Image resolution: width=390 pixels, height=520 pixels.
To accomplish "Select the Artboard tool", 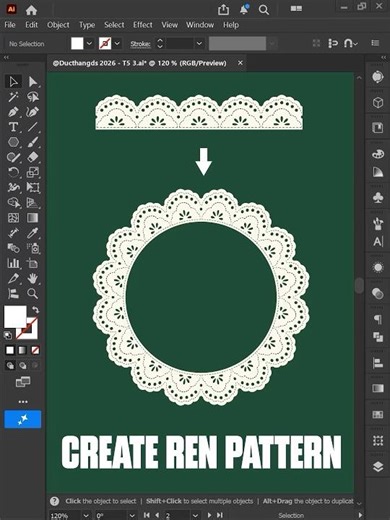I will (33, 263).
